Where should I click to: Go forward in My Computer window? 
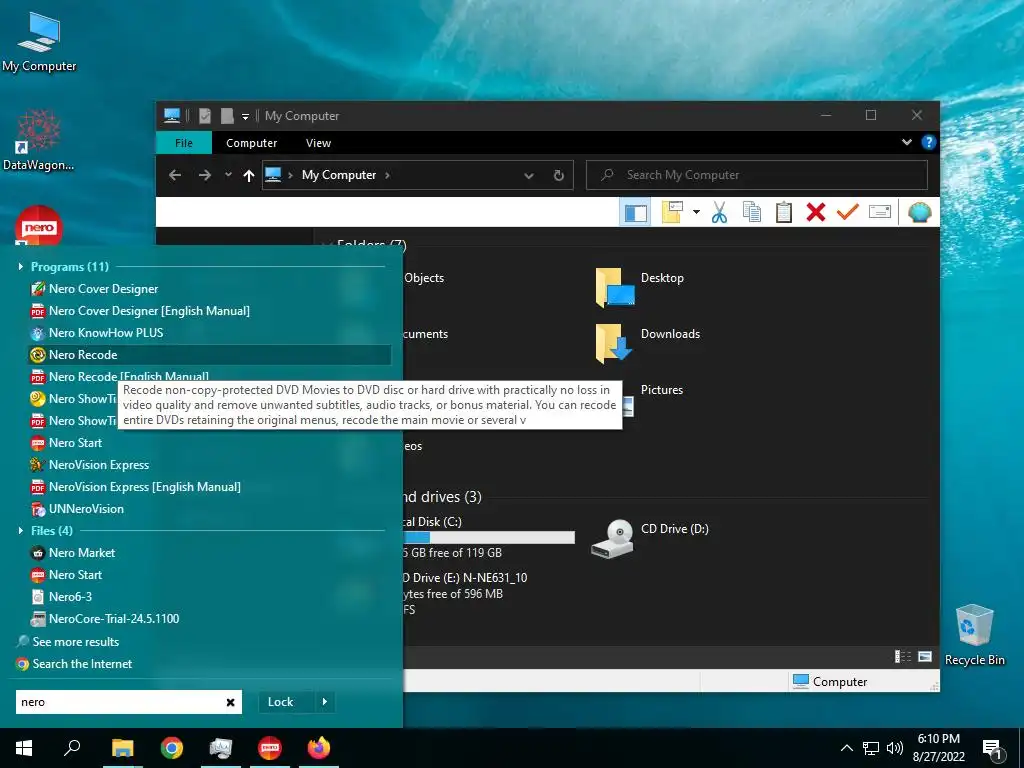click(x=204, y=175)
